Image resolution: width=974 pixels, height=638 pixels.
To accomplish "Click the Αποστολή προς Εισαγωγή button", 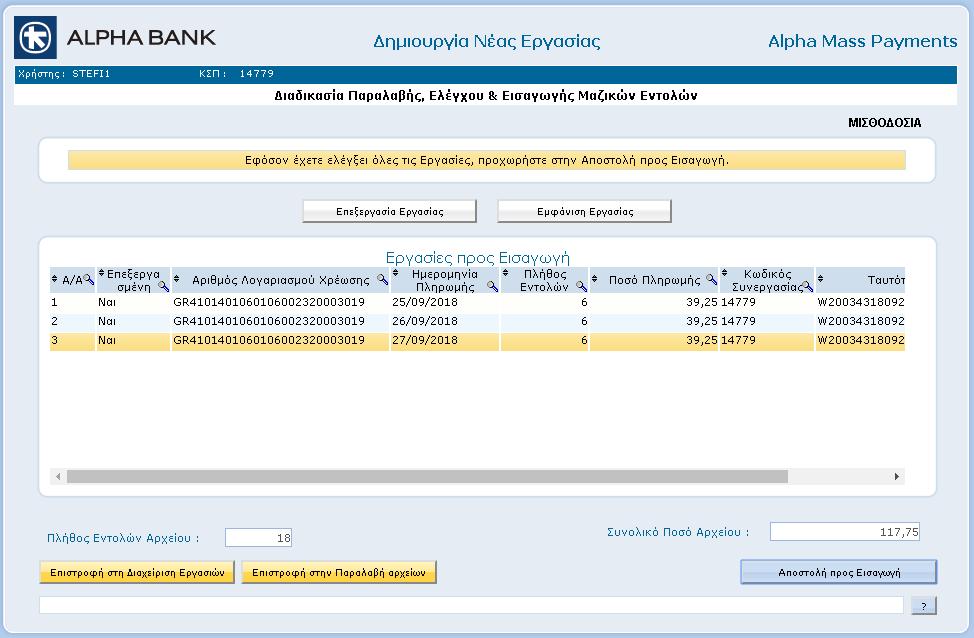I will [x=839, y=572].
